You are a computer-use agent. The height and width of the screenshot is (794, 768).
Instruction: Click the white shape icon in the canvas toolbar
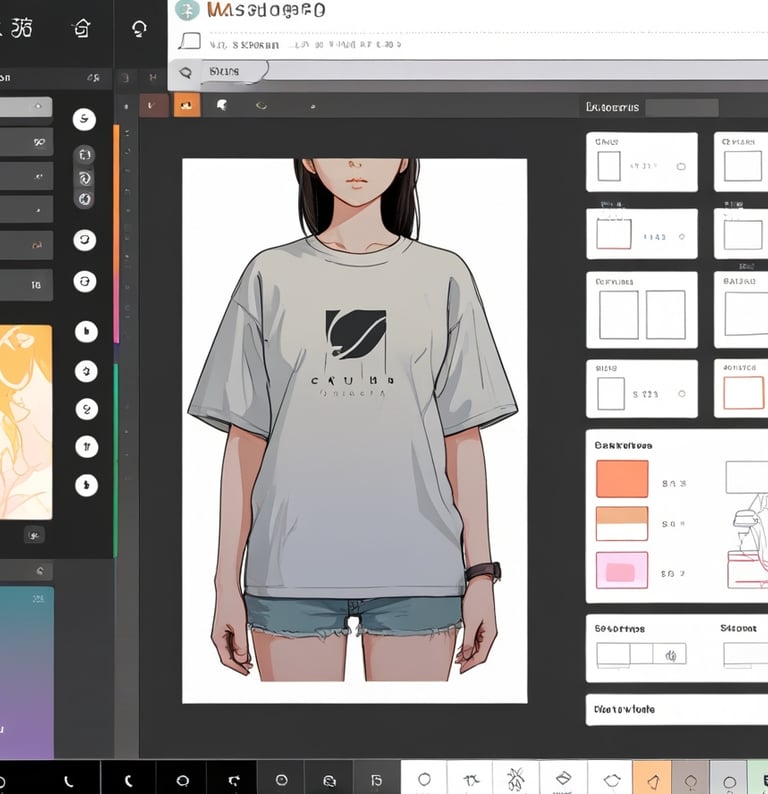(222, 105)
